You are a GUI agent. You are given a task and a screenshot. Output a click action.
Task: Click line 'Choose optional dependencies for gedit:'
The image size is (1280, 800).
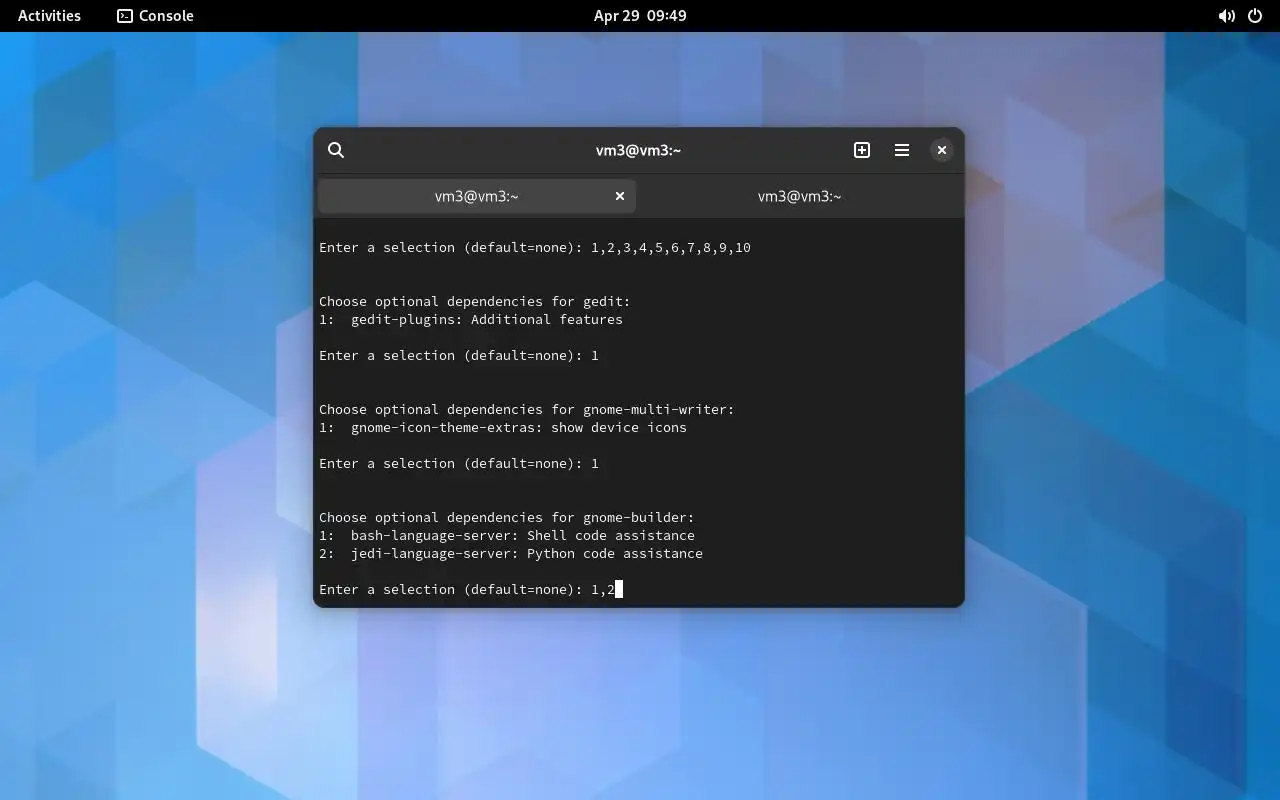(x=475, y=302)
